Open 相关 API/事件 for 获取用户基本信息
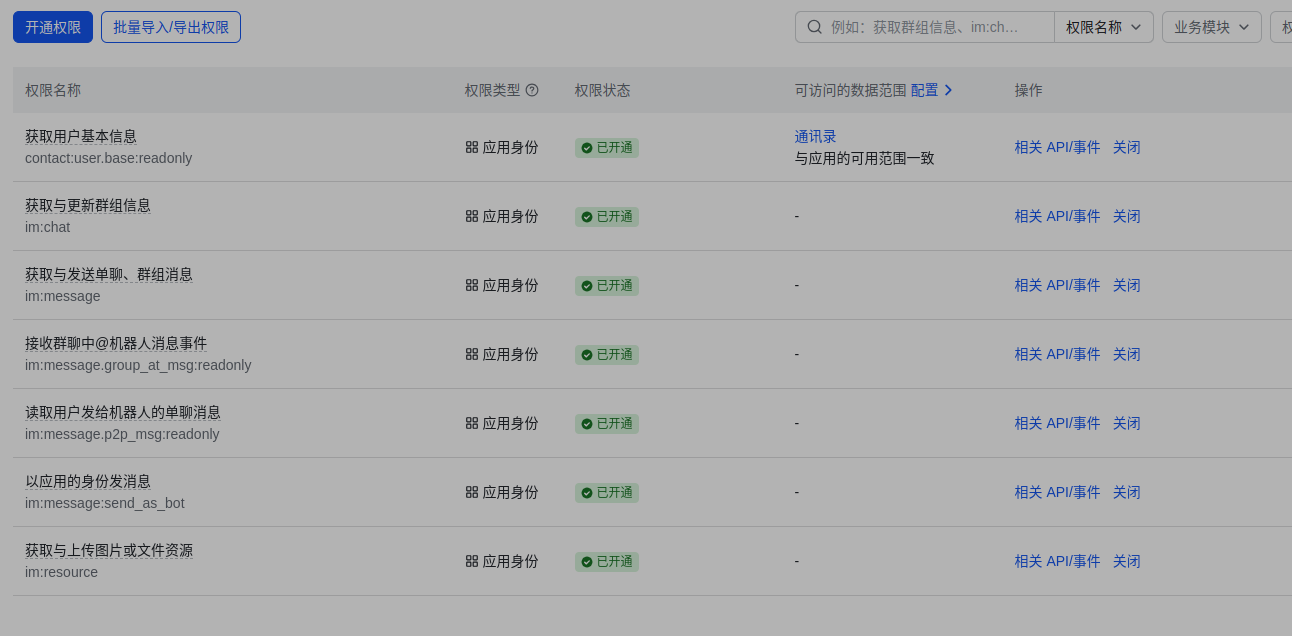1292x636 pixels. (x=1058, y=147)
